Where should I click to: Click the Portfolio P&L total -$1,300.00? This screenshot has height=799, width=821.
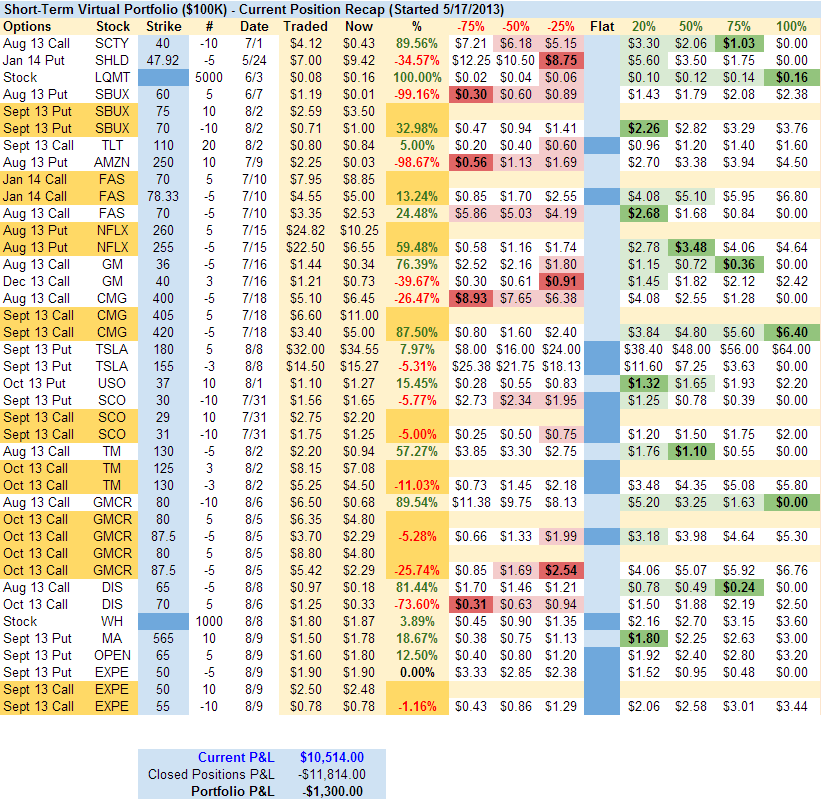334,791
